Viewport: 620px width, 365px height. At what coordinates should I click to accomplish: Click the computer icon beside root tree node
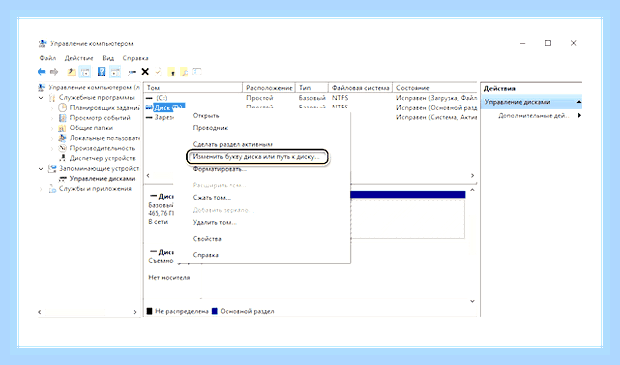[x=42, y=87]
